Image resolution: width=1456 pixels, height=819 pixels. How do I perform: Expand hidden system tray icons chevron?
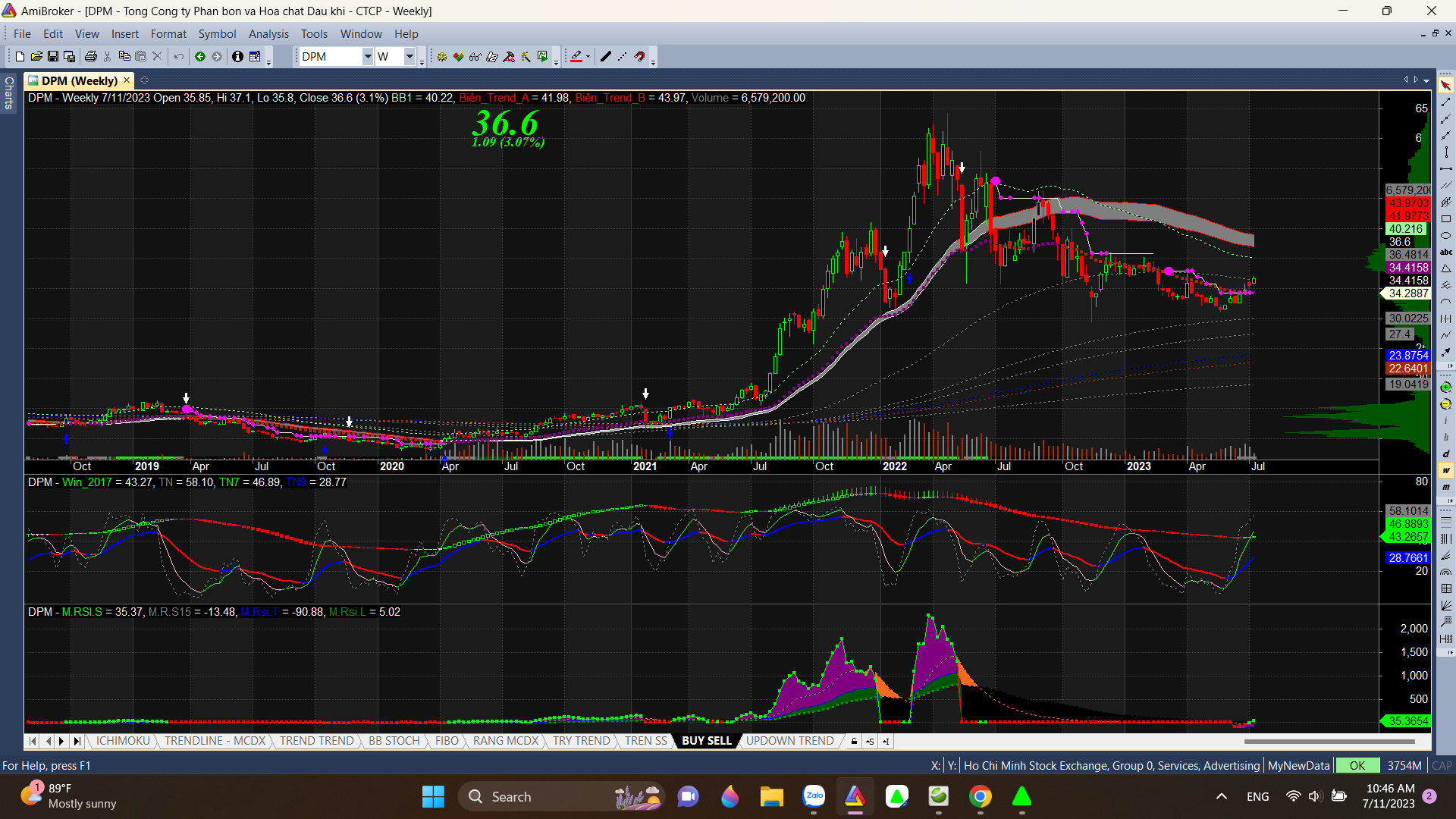(1221, 796)
